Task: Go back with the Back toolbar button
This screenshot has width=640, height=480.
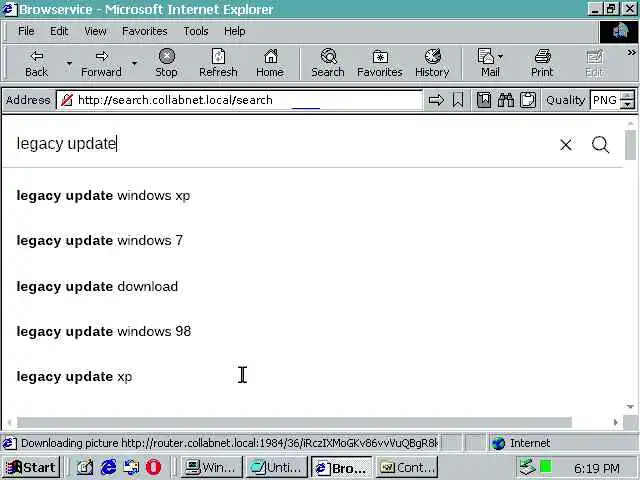Action: [36, 63]
